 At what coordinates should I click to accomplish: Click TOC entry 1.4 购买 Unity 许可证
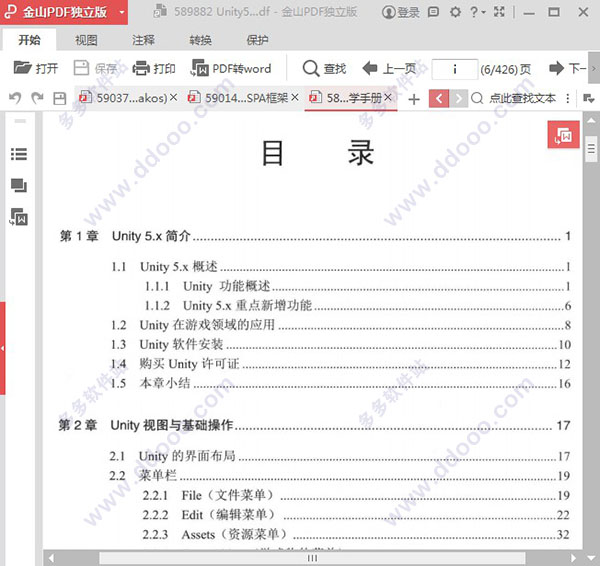[x=341, y=364]
